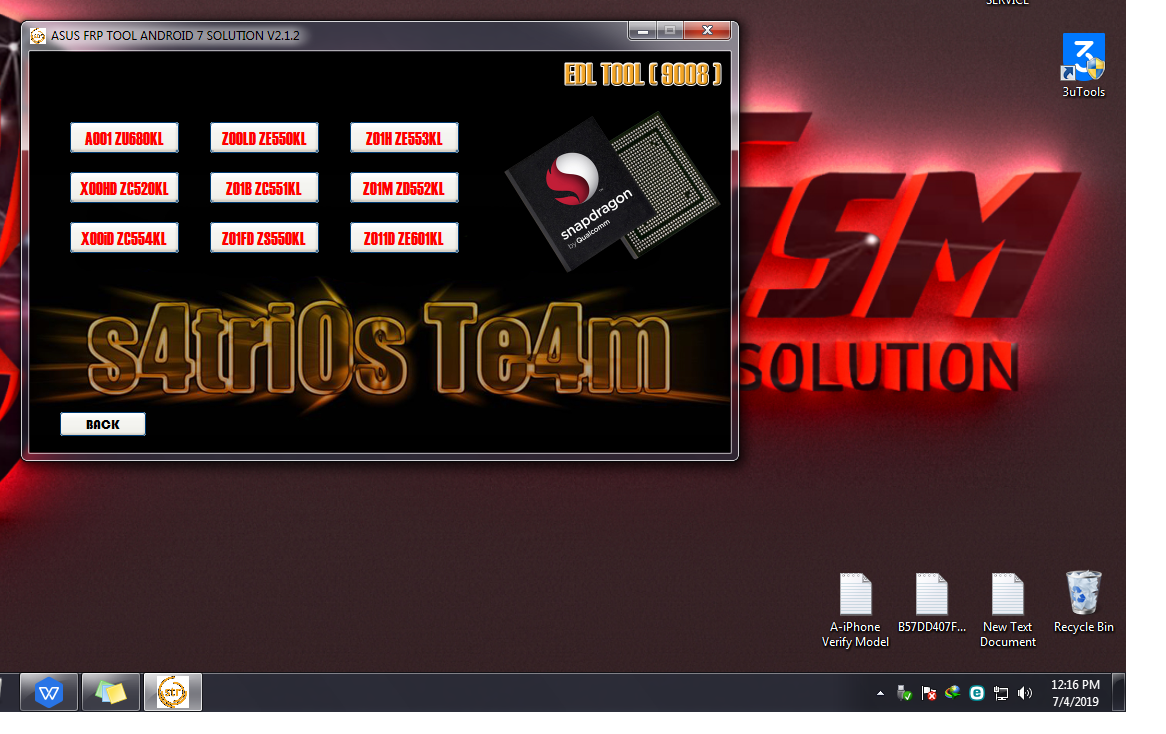Viewport: 1166px width, 734px height.
Task: Choose the Z01B ZC551KL button
Action: pyautogui.click(x=264, y=188)
